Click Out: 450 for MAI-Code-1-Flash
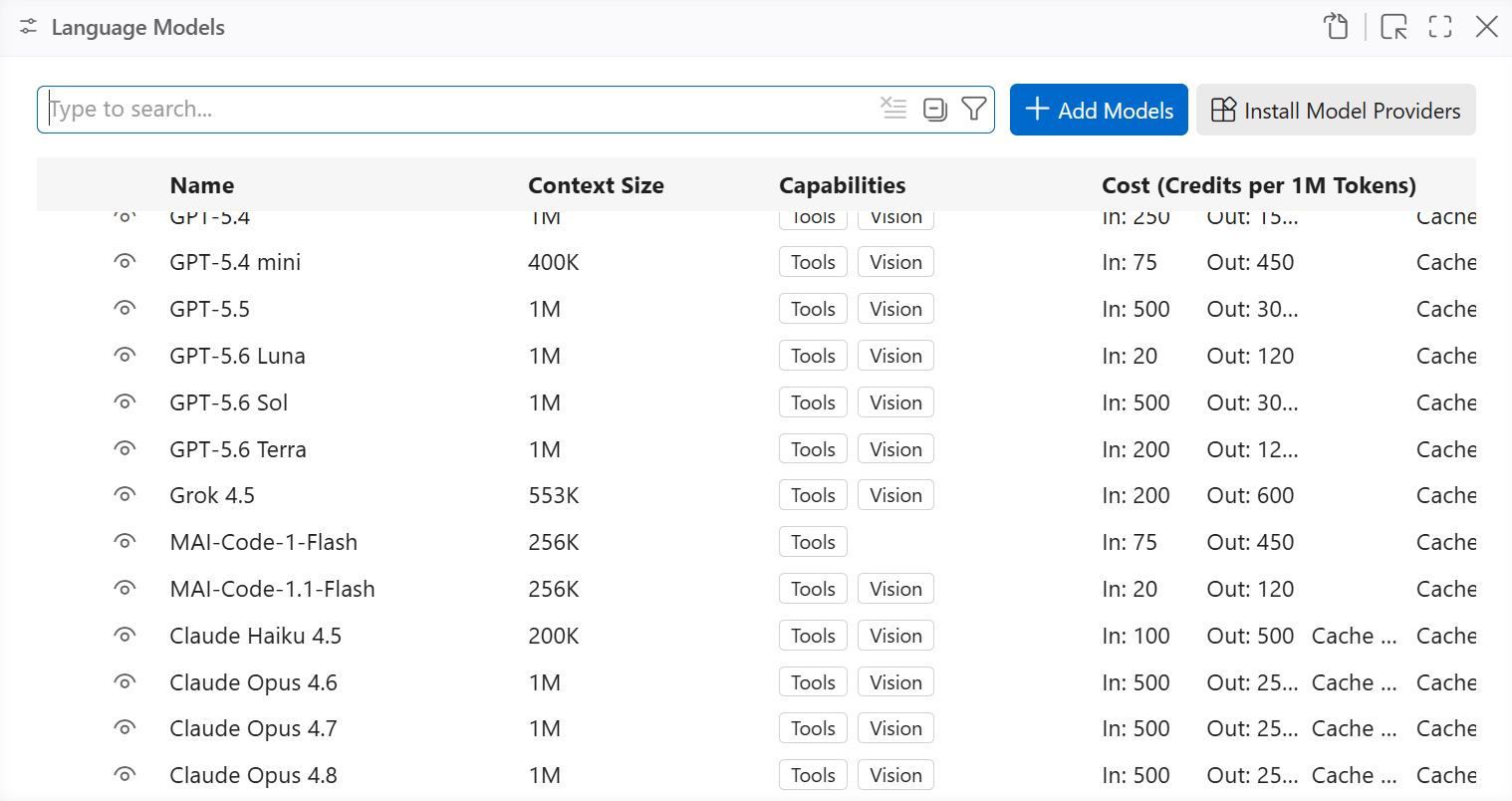 (1250, 542)
